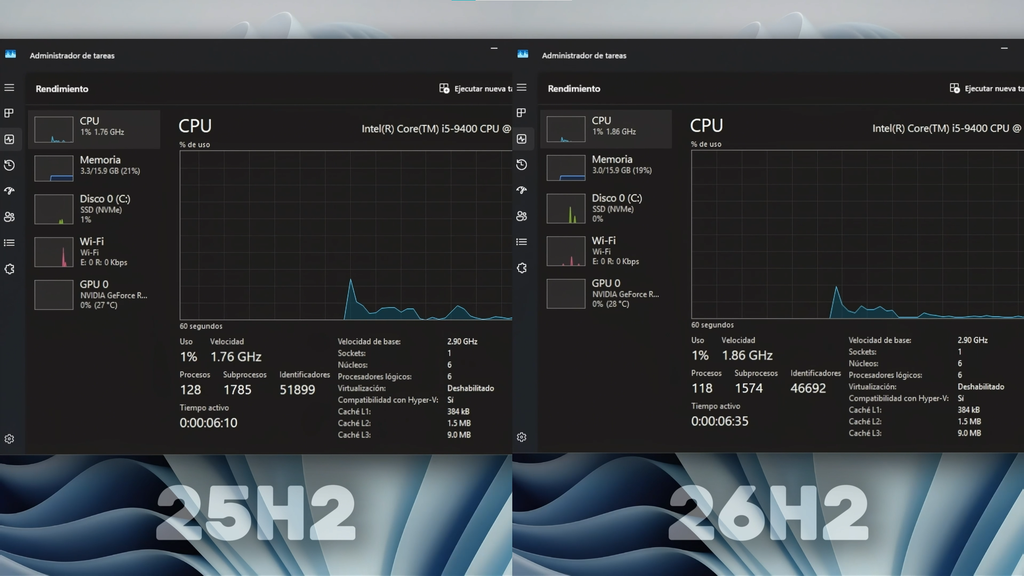Click CPU usage graph in right Task Manager
Image resolution: width=1024 pixels, height=576 pixels.
point(857,234)
